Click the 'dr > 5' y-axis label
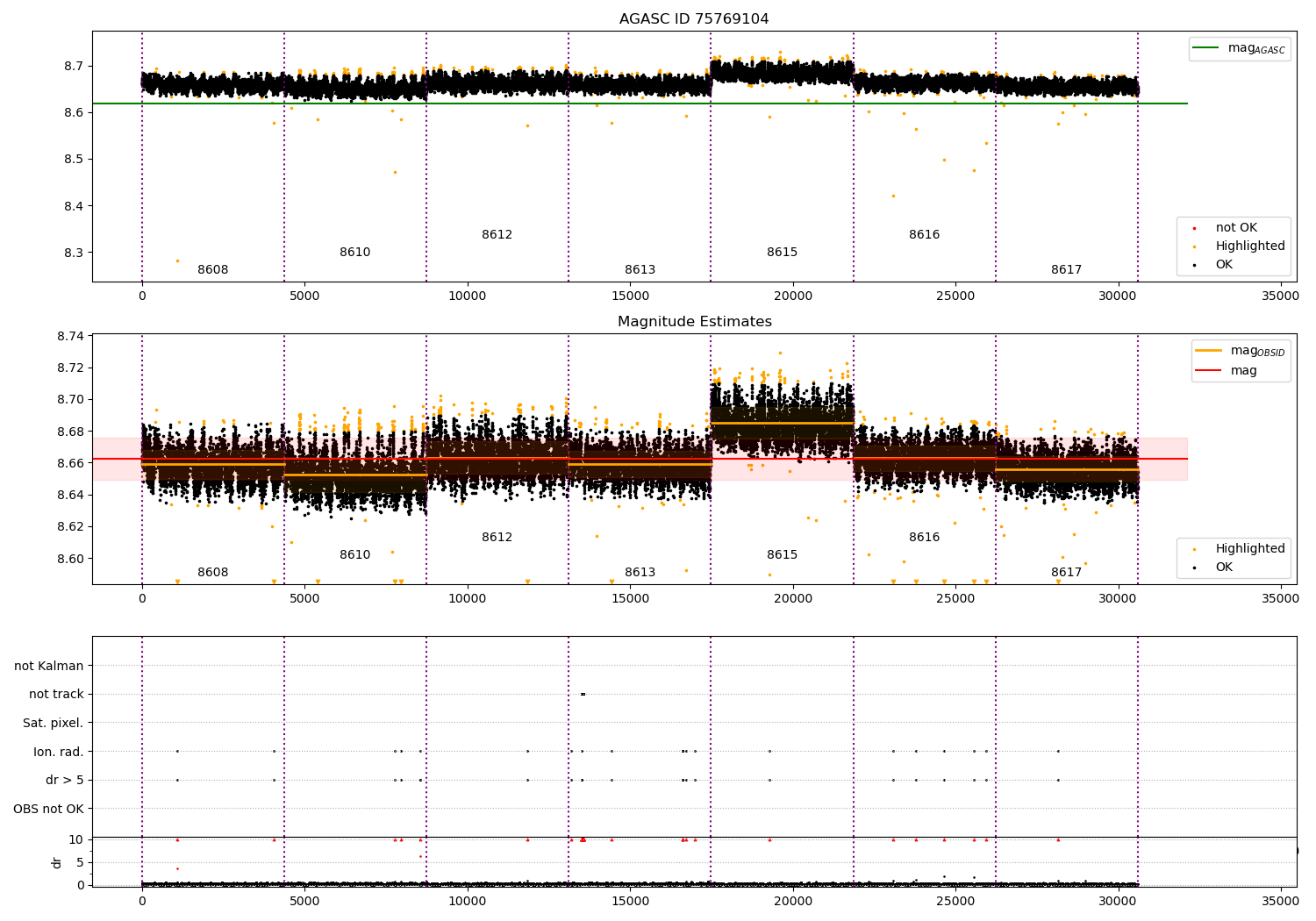Screen dimensions: 1316x921 click(65, 781)
